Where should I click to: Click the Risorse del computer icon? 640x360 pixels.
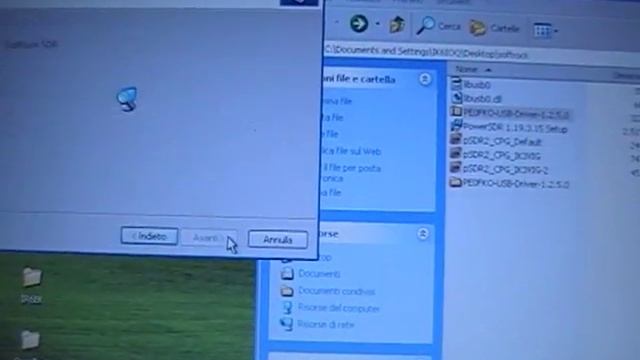click(x=287, y=307)
